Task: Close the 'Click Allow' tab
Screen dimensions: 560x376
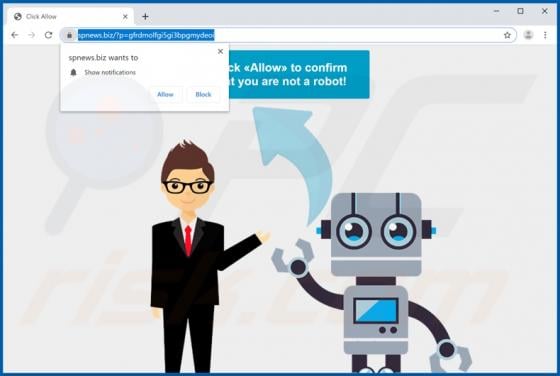Action: tap(125, 16)
